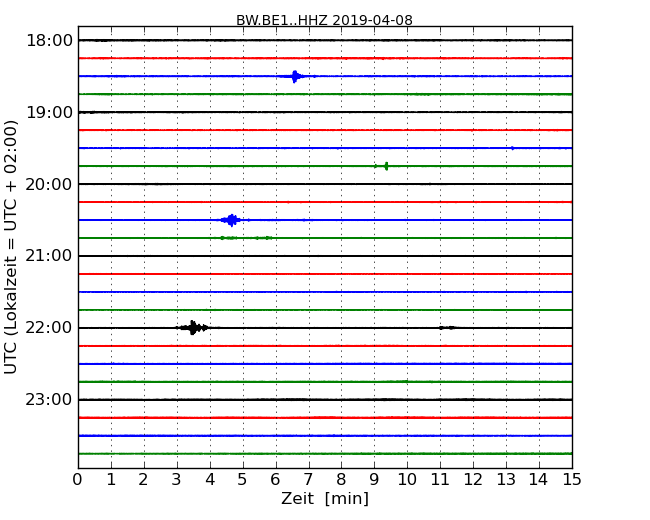Click the 23:00 label on the time axis

pos(49,400)
